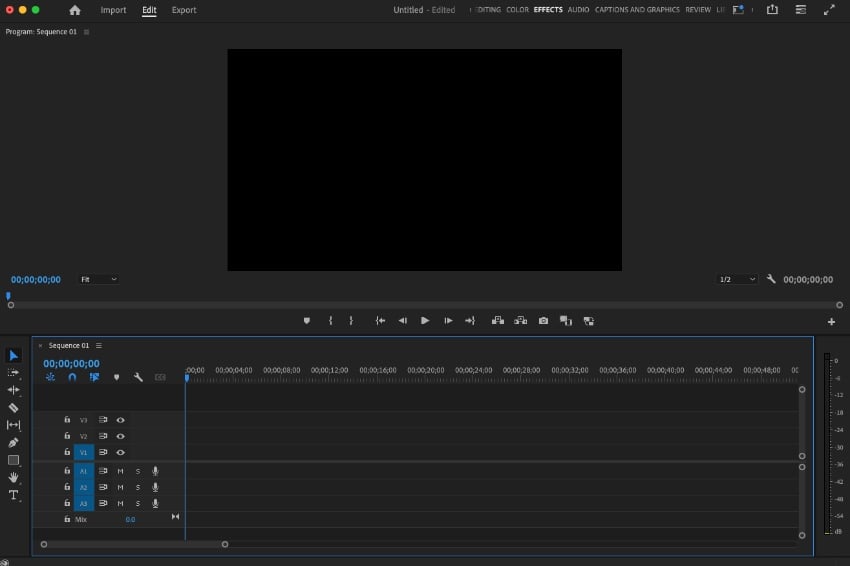
Task: Select the Type tool
Action: [14, 495]
